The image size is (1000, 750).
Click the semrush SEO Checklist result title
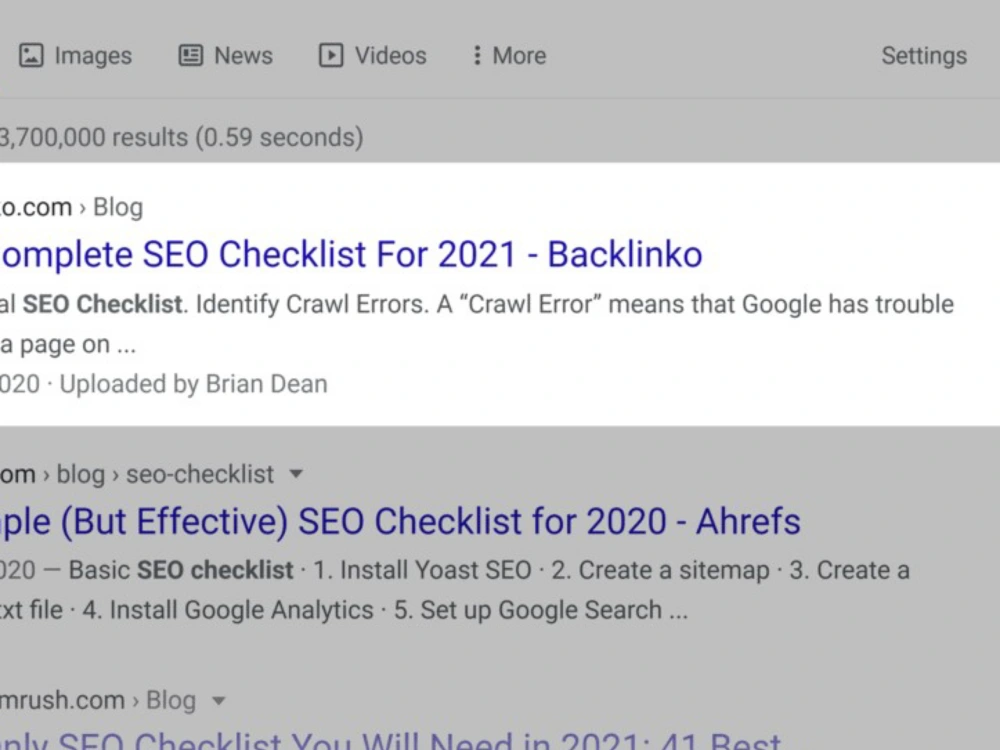click(x=390, y=741)
